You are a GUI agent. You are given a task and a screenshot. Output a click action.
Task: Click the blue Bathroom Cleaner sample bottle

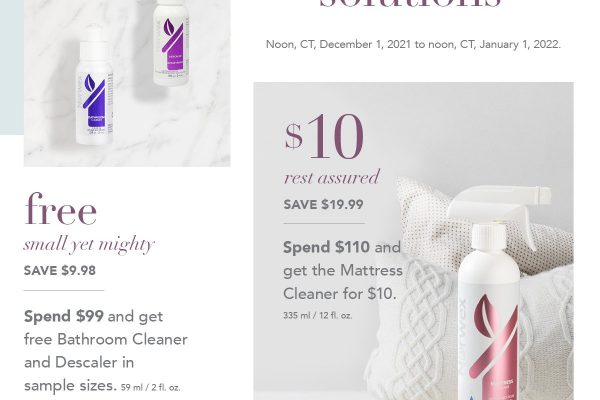coord(94,86)
